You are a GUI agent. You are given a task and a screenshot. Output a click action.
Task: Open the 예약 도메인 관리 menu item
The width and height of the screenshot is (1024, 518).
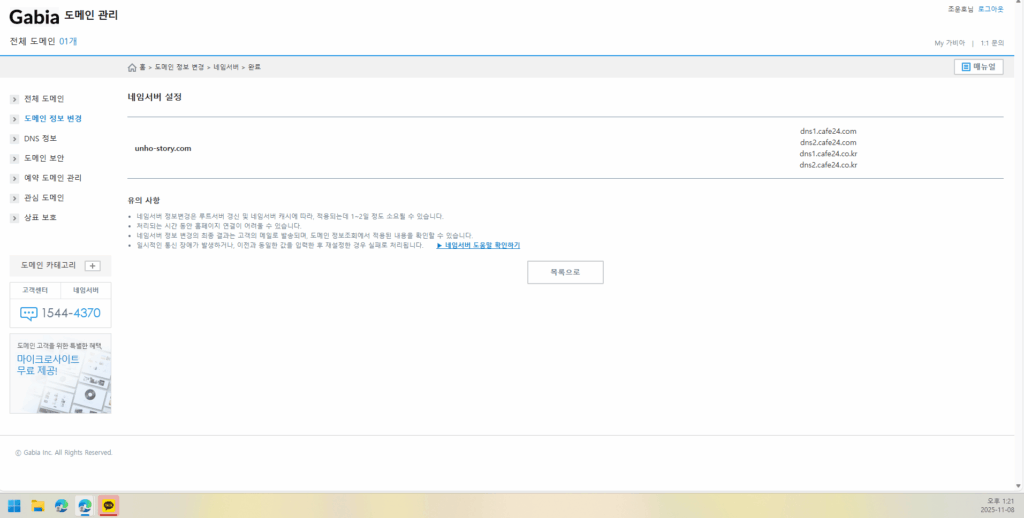[52, 178]
